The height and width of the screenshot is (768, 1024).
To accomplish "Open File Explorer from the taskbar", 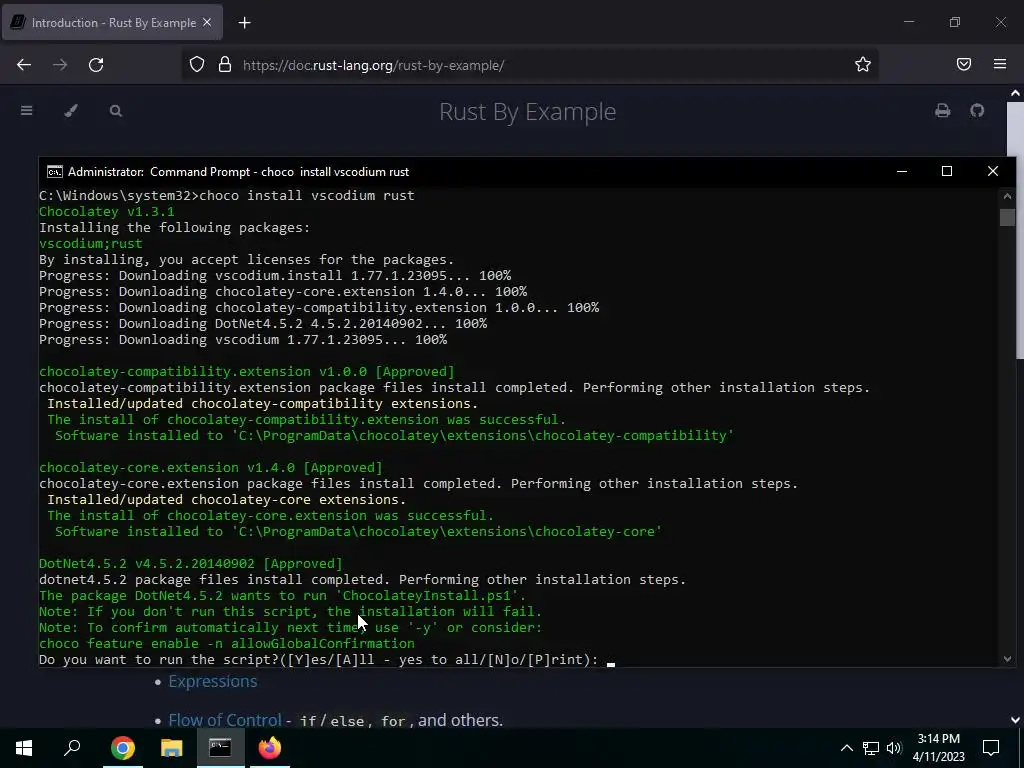I will tap(172, 748).
